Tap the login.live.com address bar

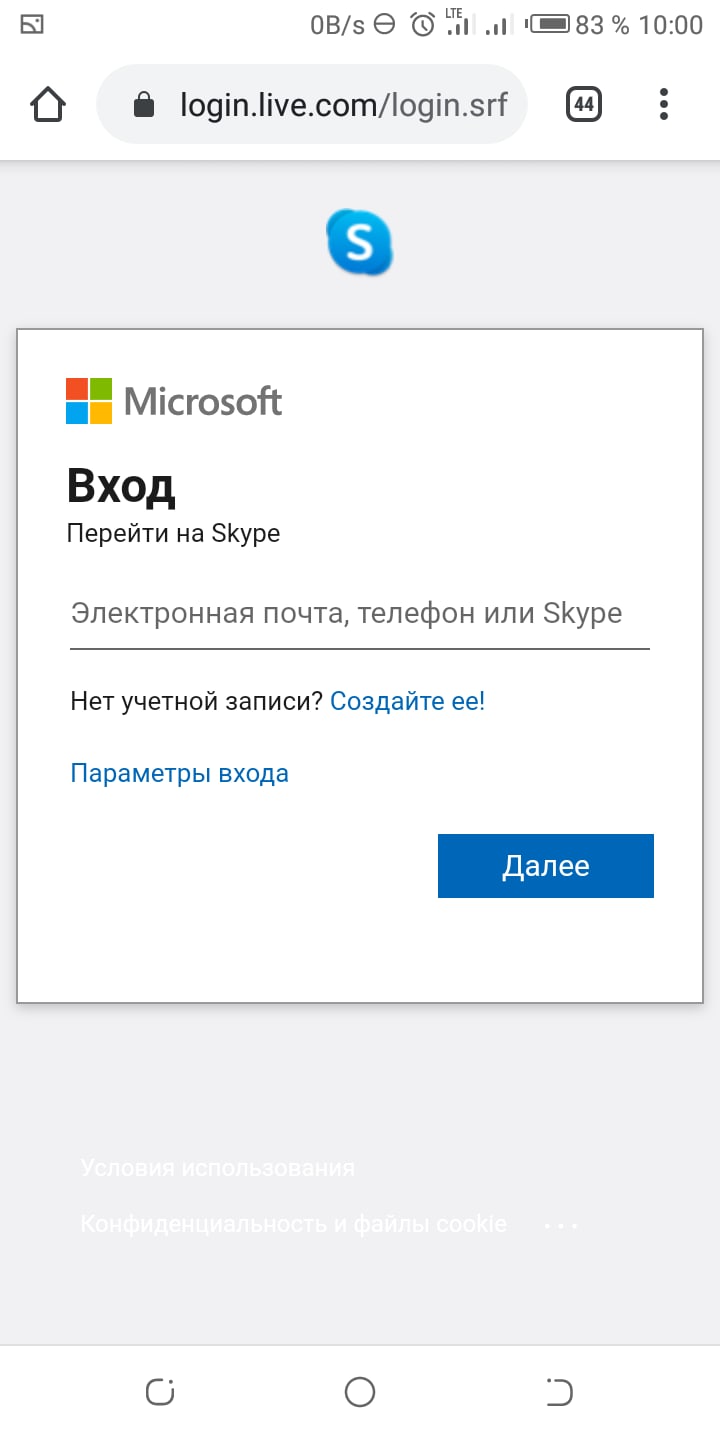[x=312, y=104]
